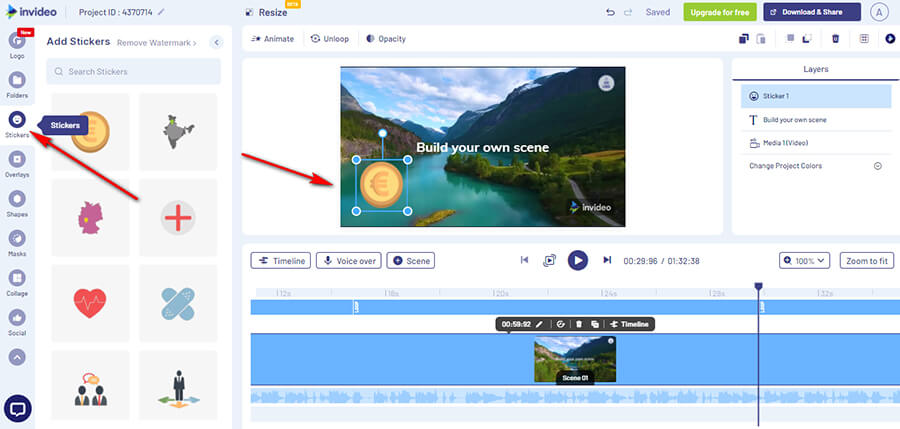Click the Search Stickers field
Viewport: 900px width, 429px height.
pos(133,71)
